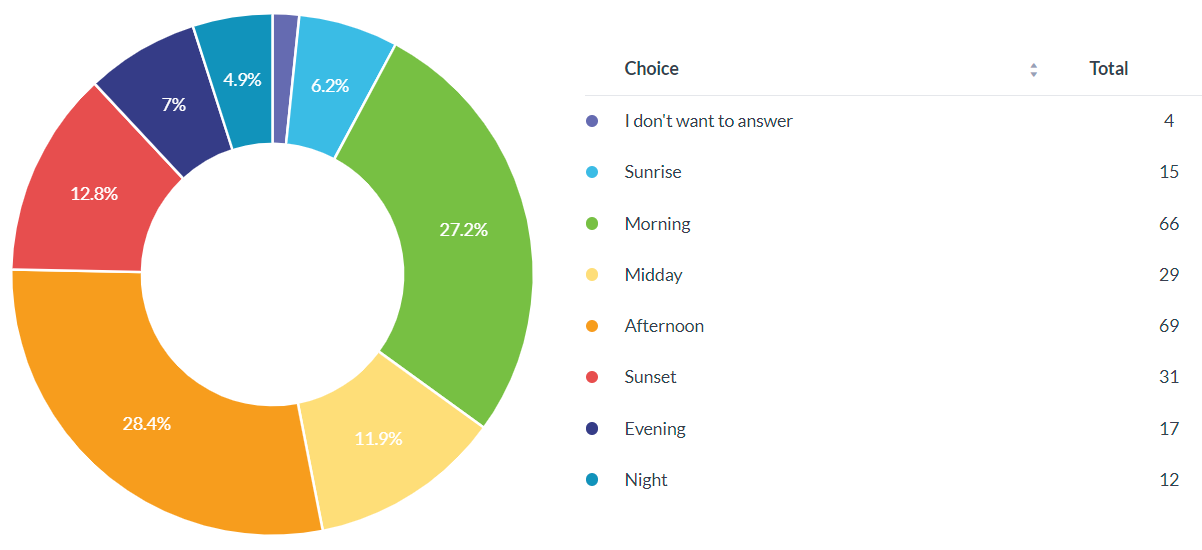This screenshot has height=550, width=1202.
Task: Sort table by Total column header
Action: (1108, 69)
